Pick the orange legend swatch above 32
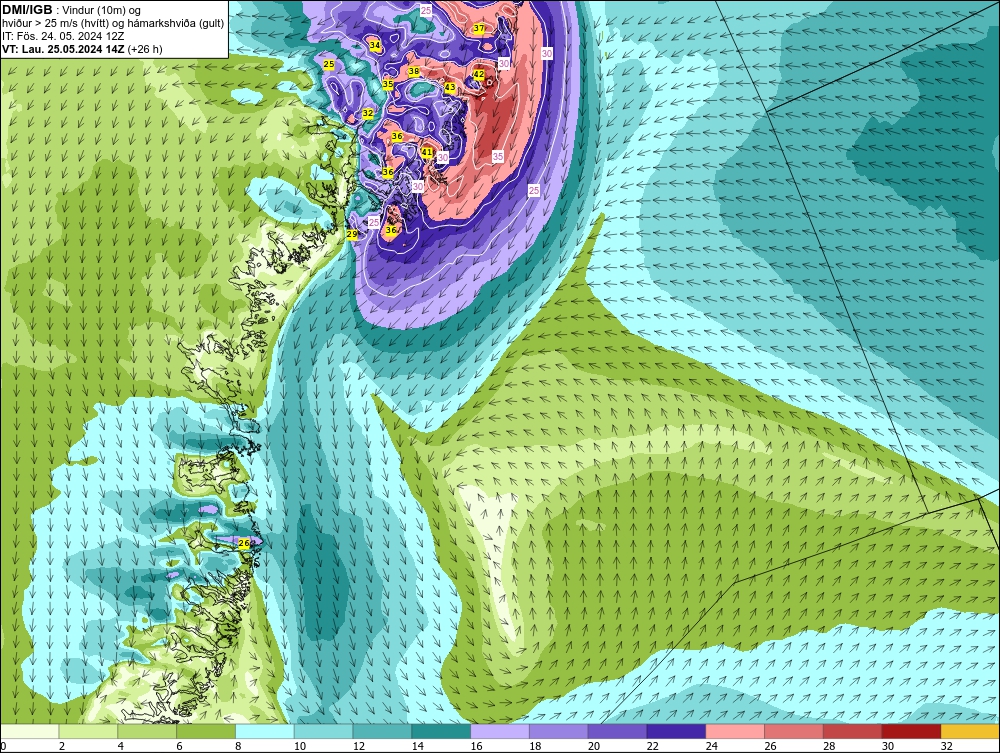Viewport: 1000px width, 753px height. pos(970,731)
